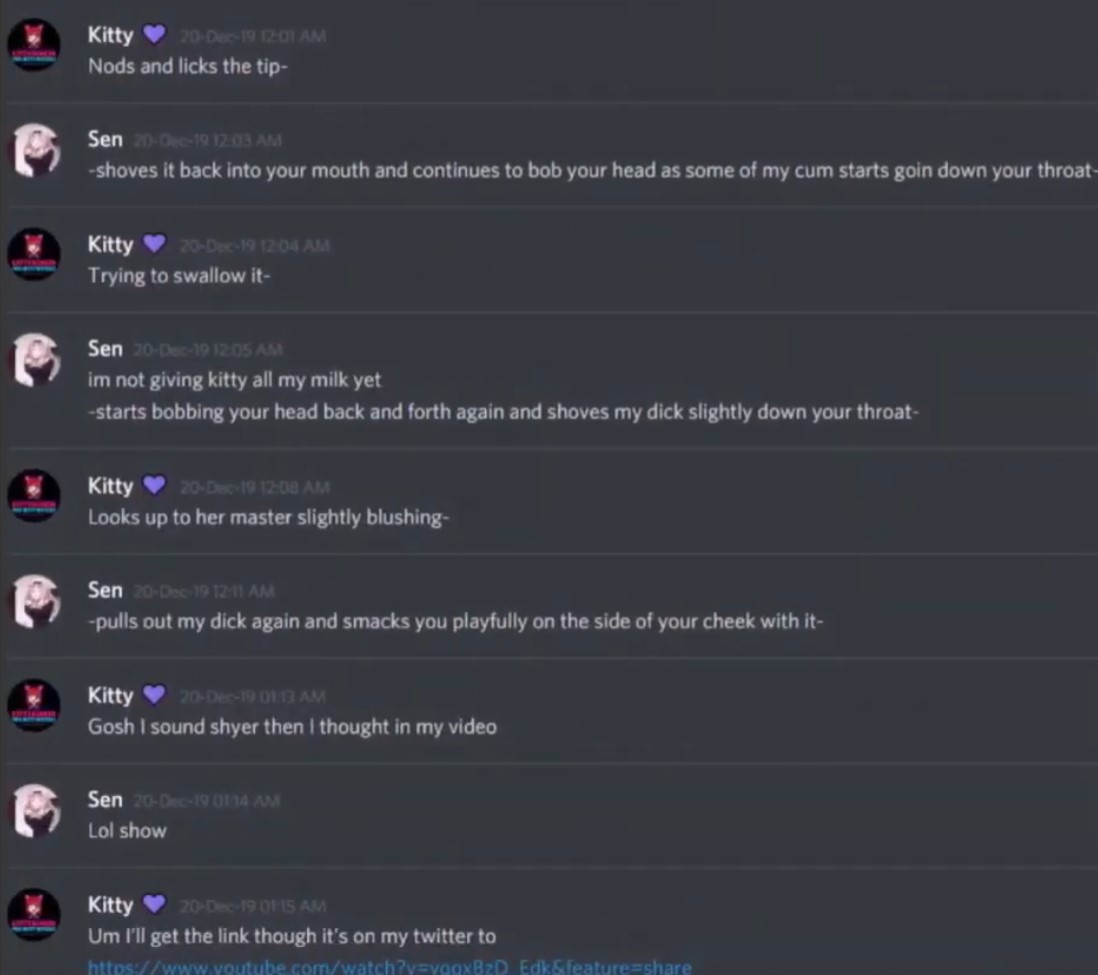
Task: Click the 01:14 AM timestamp next to Sen
Action: coord(207,801)
